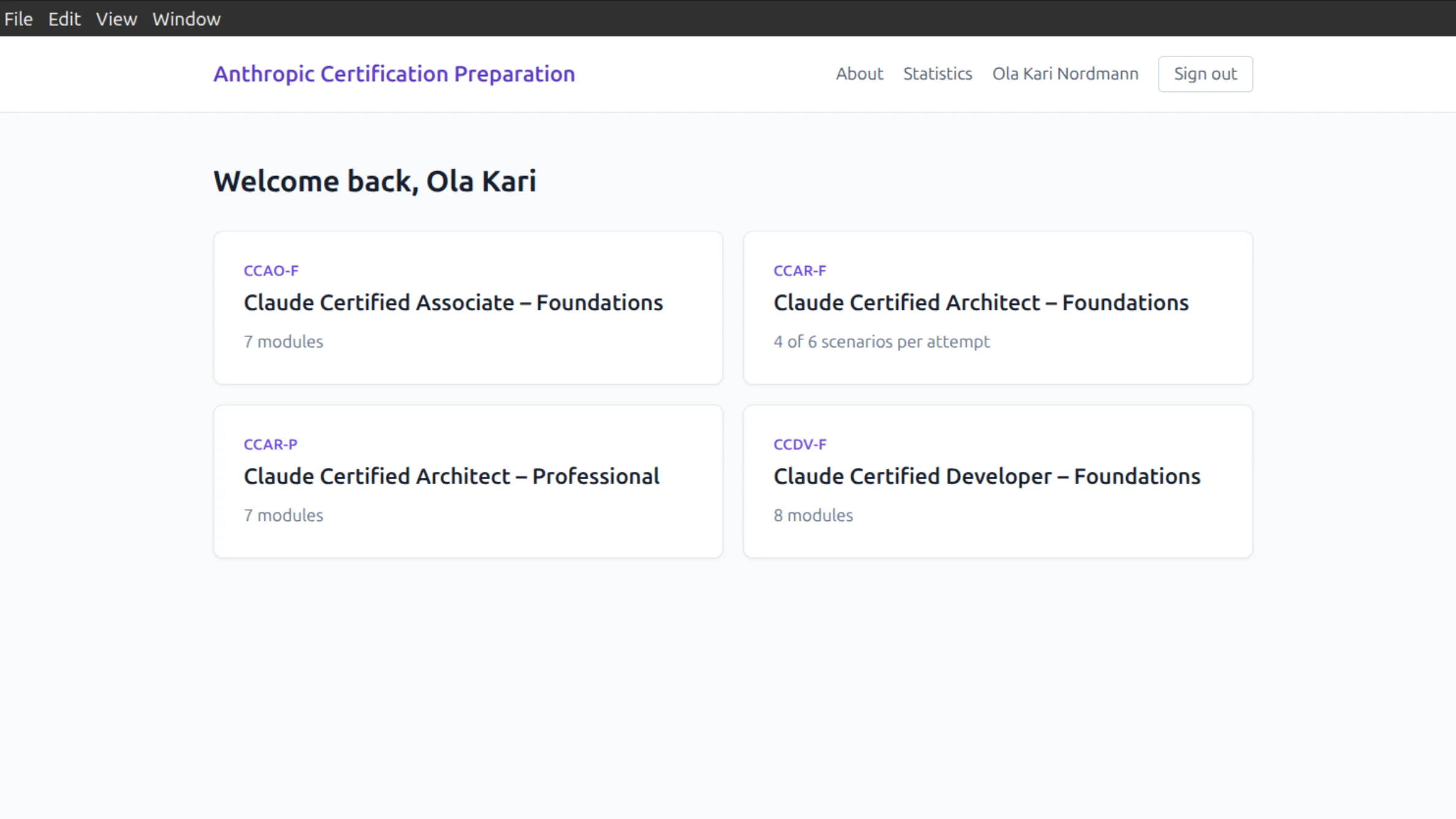Image resolution: width=1456 pixels, height=819 pixels.
Task: Open the File menu
Action: point(18,19)
